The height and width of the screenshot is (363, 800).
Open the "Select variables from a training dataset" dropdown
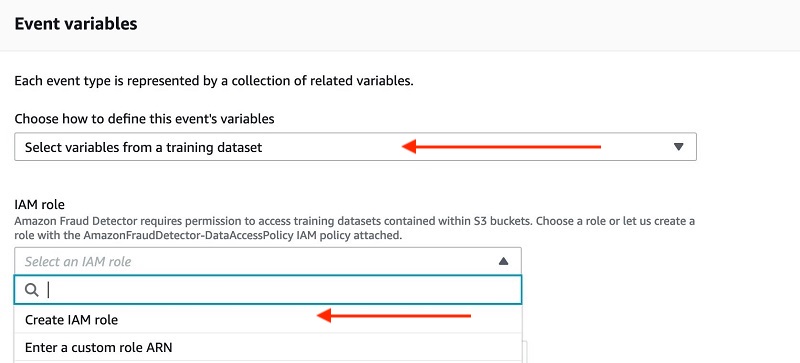[x=355, y=147]
